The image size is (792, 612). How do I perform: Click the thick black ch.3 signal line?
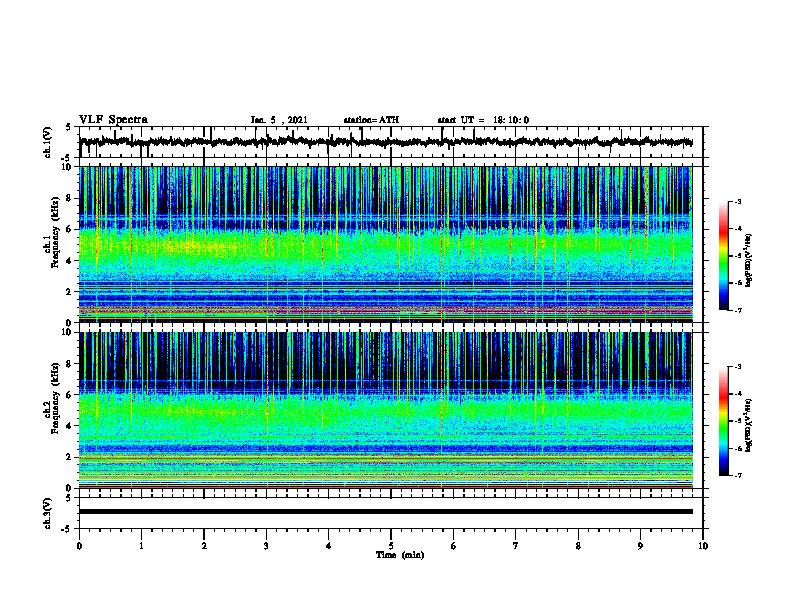click(386, 512)
